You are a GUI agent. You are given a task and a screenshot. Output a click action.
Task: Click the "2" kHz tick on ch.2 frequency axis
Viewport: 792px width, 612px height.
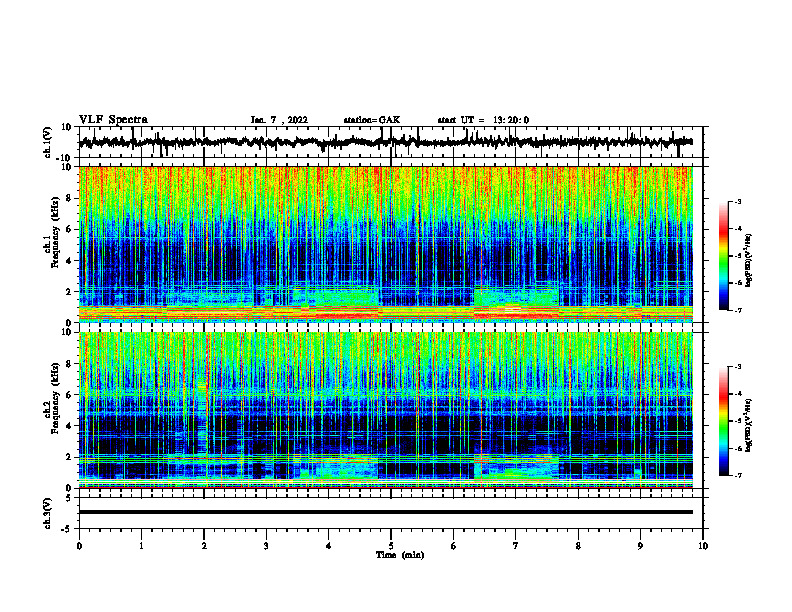pos(70,457)
